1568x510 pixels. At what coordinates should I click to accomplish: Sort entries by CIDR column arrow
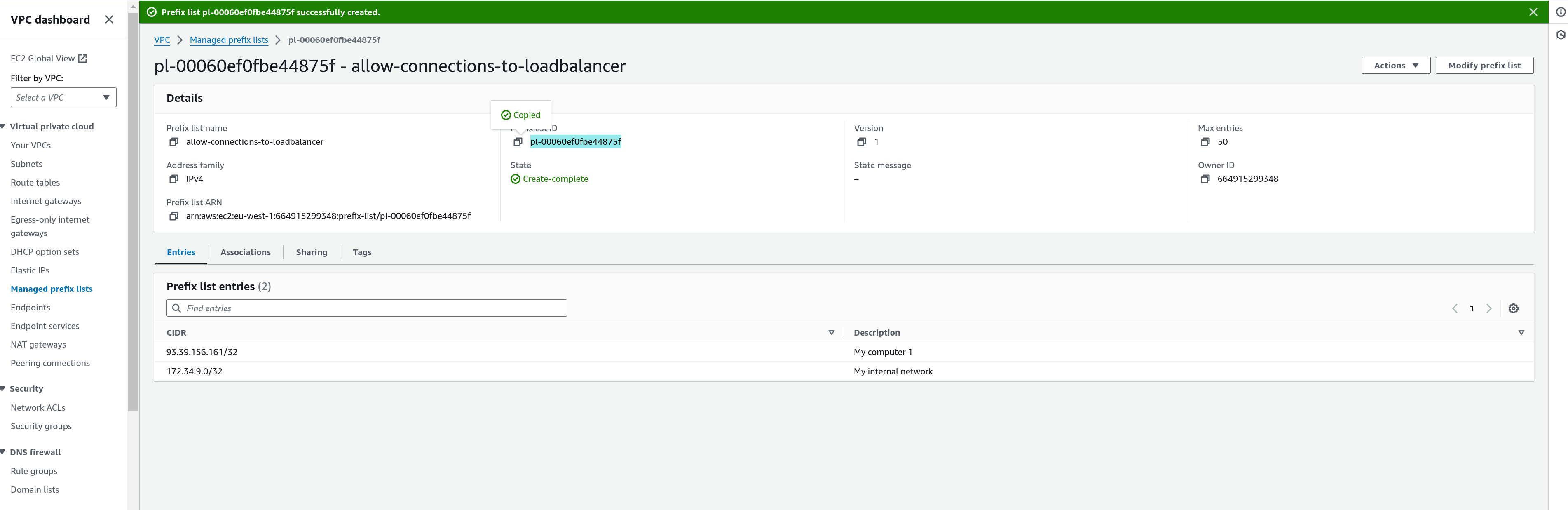pos(831,333)
